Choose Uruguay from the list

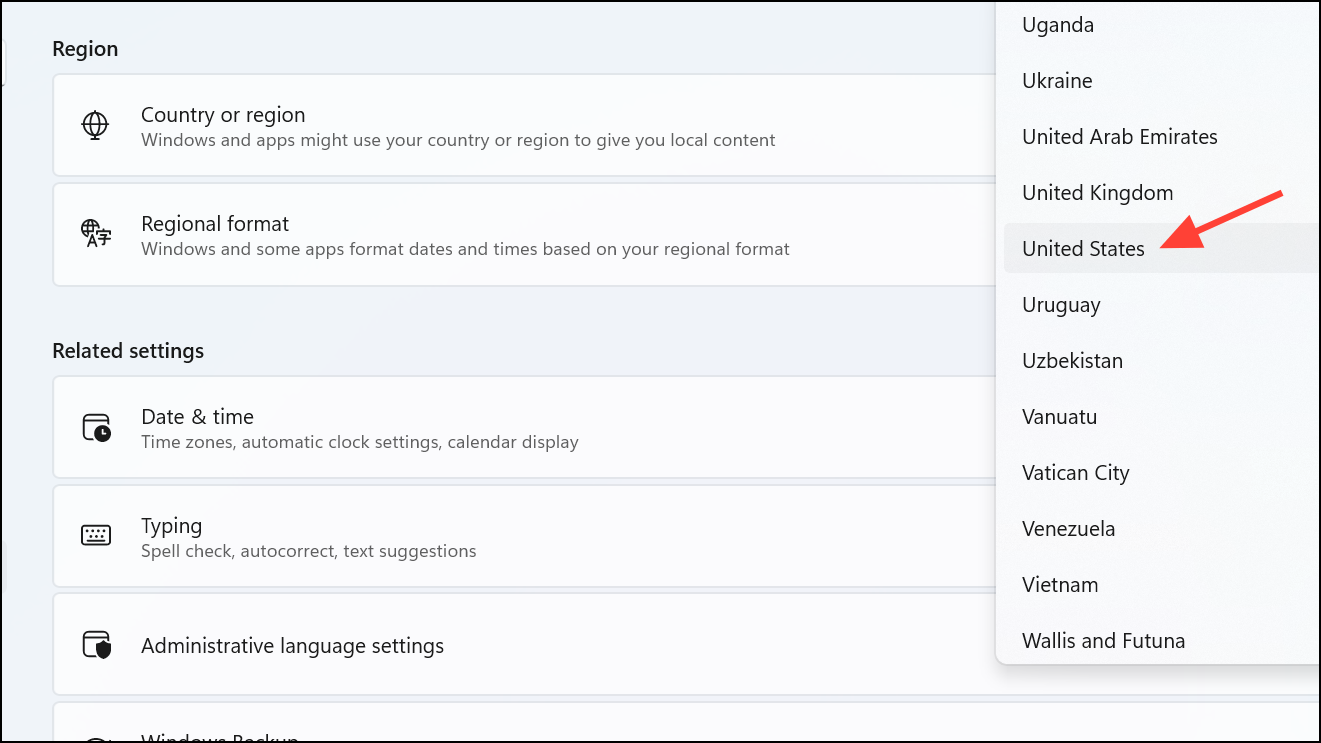[x=1061, y=305]
